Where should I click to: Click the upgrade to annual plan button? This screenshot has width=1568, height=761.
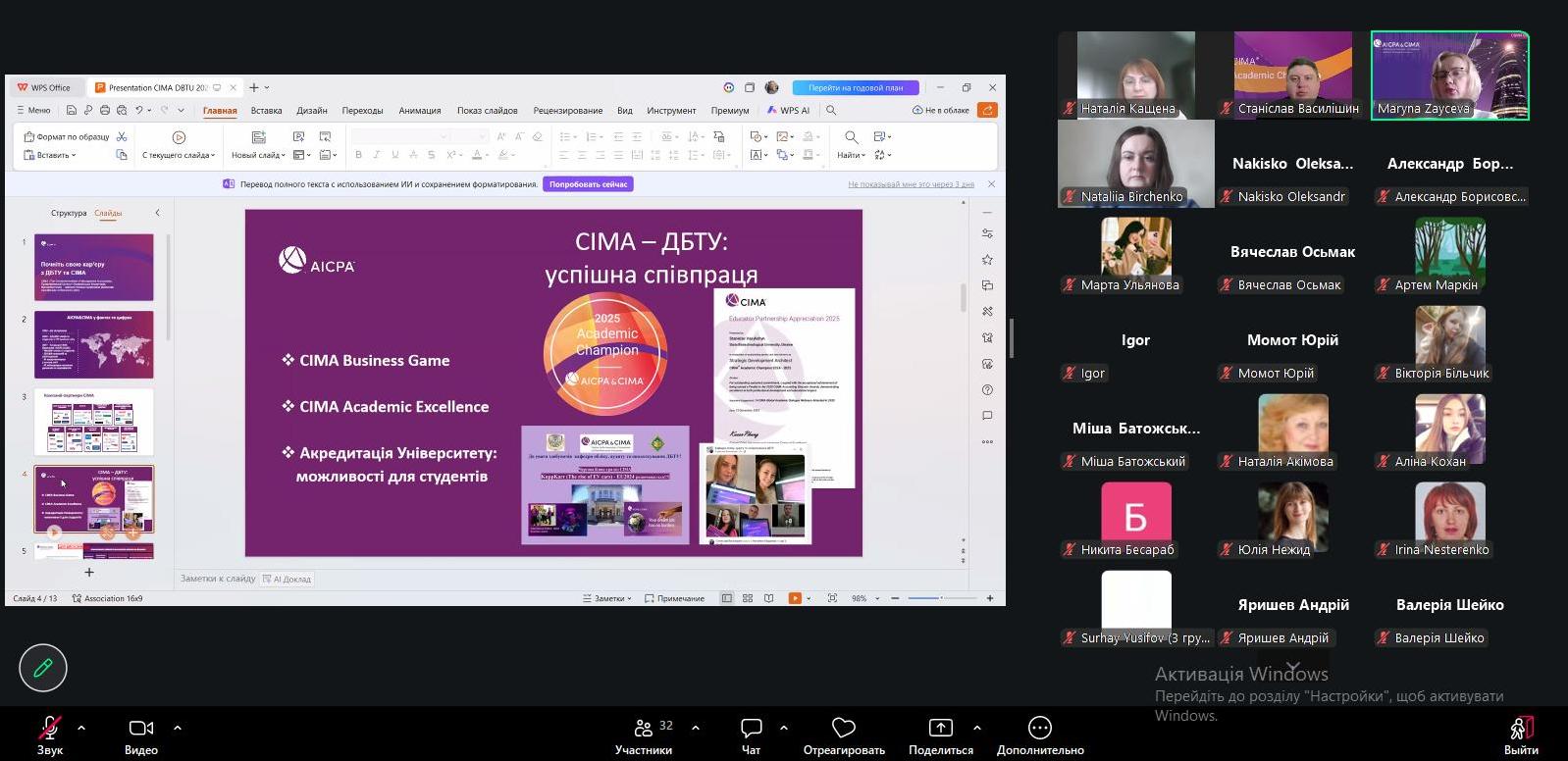[856, 87]
